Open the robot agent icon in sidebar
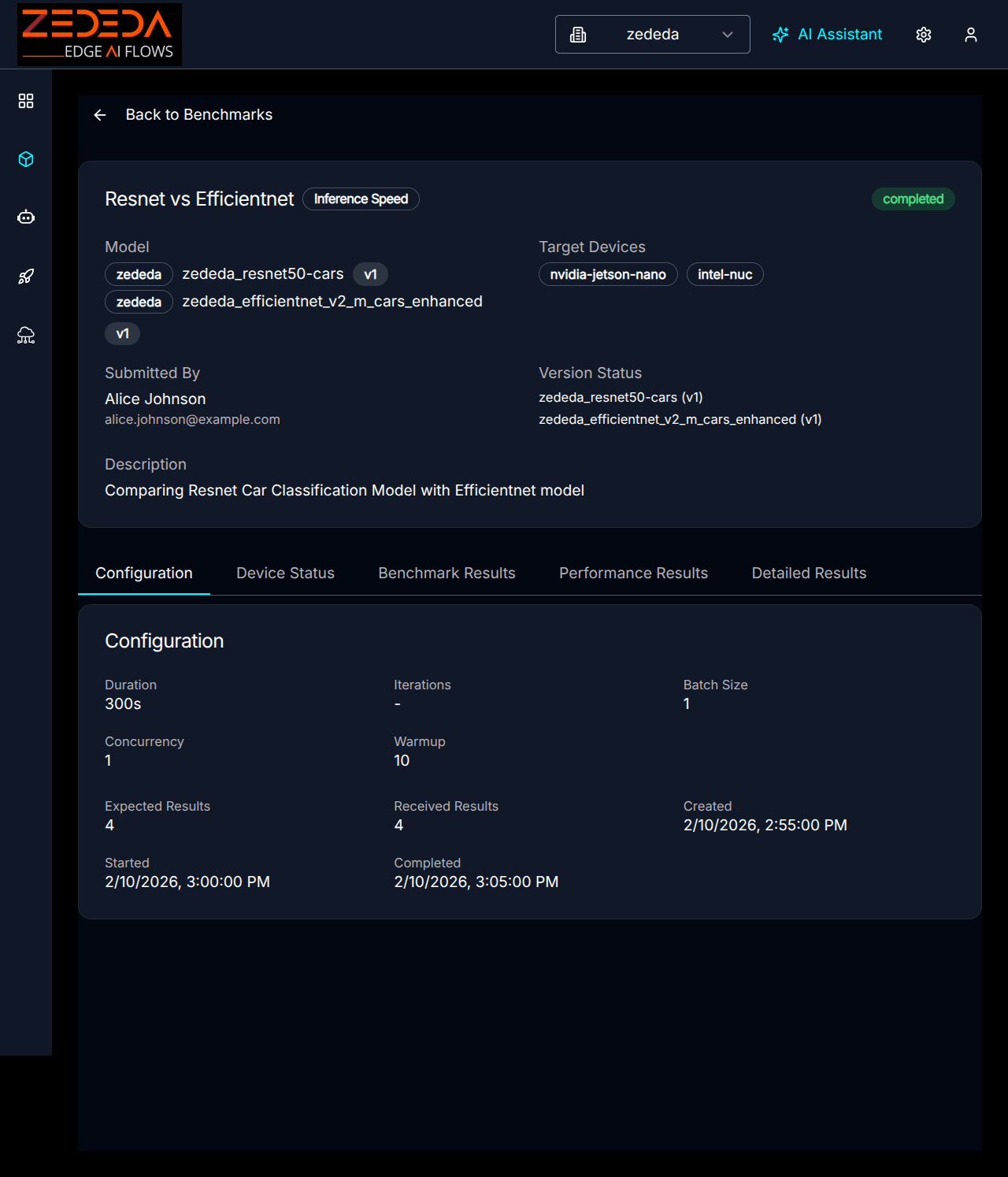Viewport: 1008px width, 1177px height. pyautogui.click(x=26, y=217)
